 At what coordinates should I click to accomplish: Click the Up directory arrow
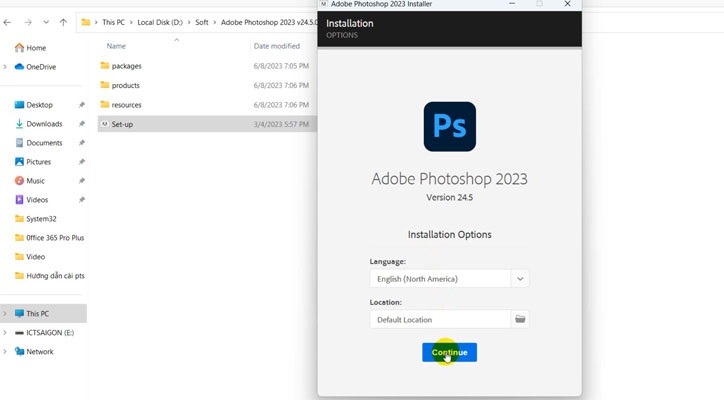[64, 22]
